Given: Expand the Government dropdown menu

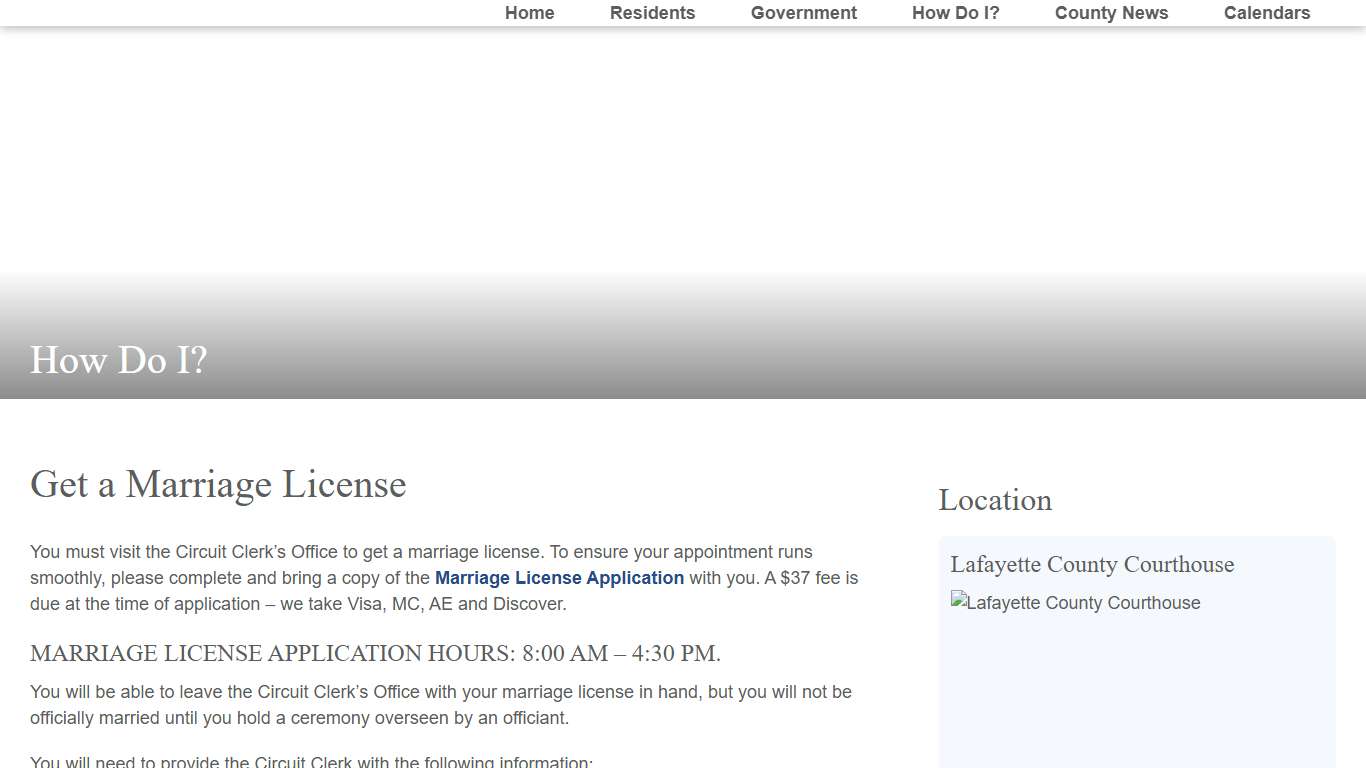Looking at the screenshot, I should [803, 13].
